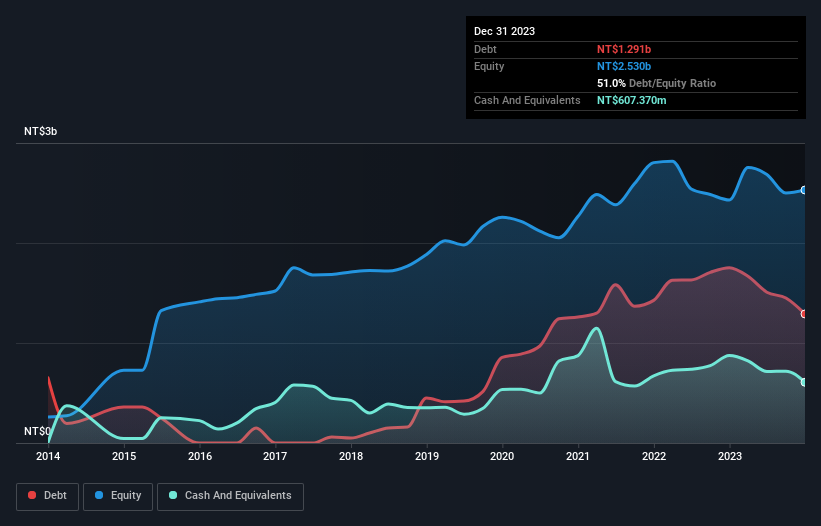
Task: Click the 2015 x-axis label
Action: (x=124, y=456)
